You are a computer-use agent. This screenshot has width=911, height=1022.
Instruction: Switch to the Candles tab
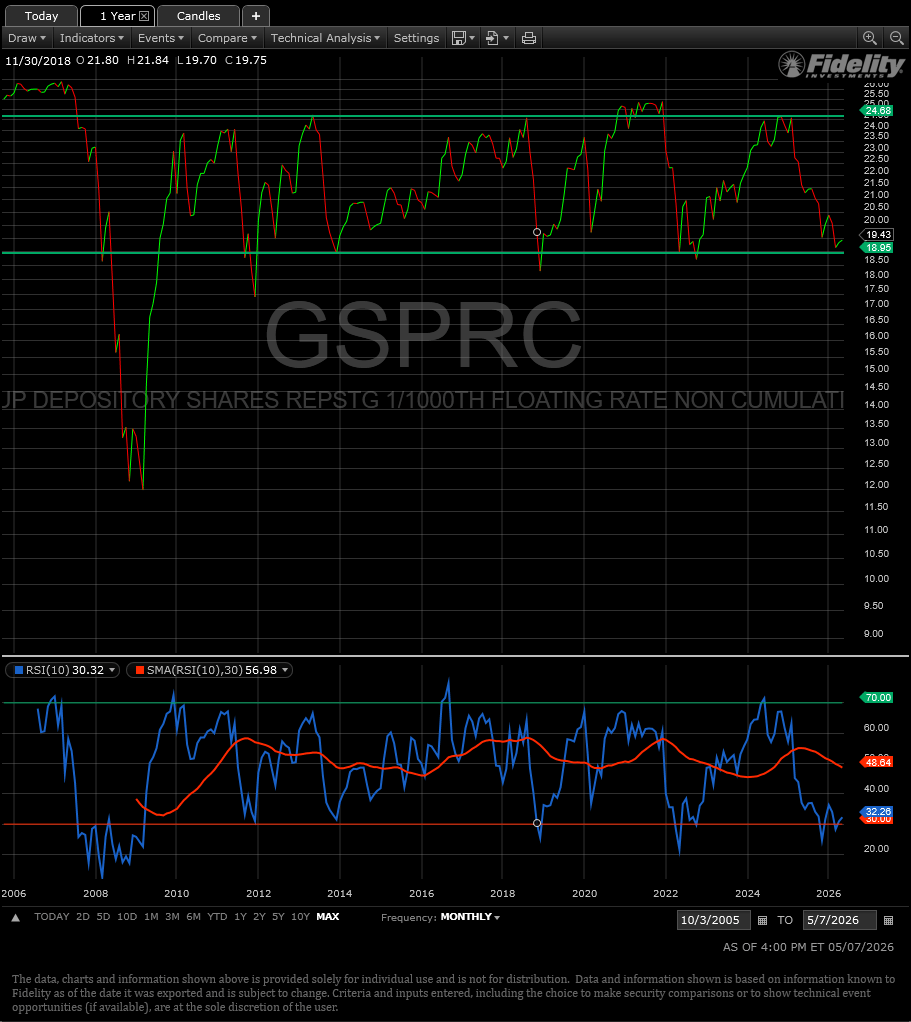click(x=198, y=16)
